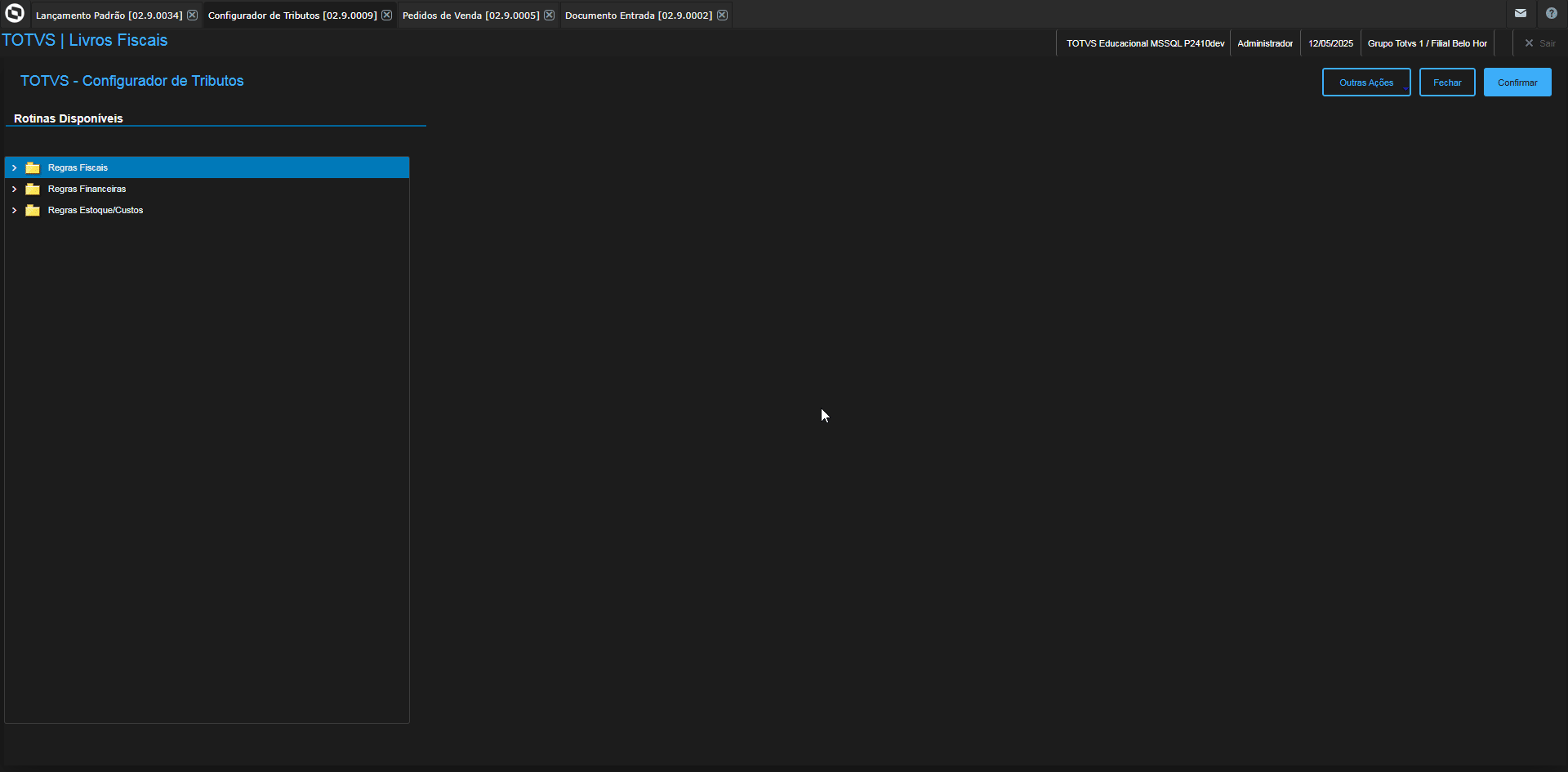Close the Lançamento Padrão tab
This screenshot has height=772, width=1568.
(x=193, y=16)
